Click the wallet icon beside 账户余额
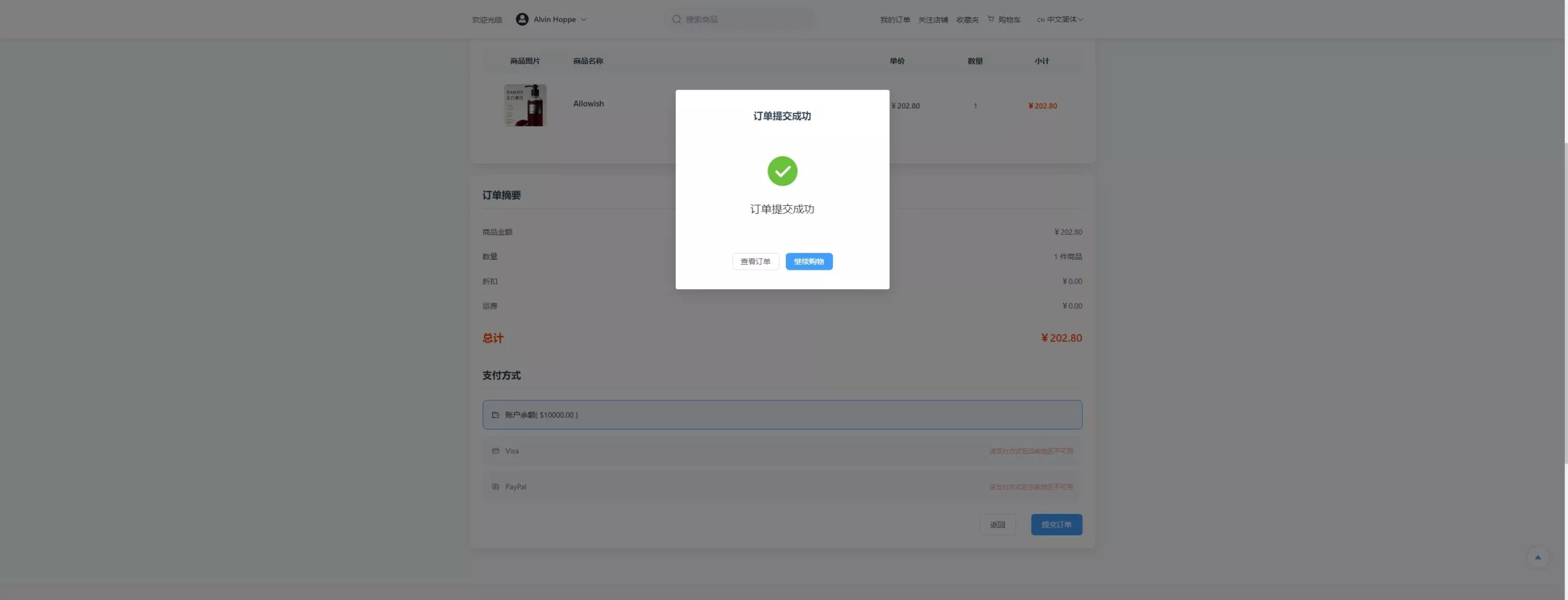This screenshot has height=600, width=1568. (x=496, y=415)
